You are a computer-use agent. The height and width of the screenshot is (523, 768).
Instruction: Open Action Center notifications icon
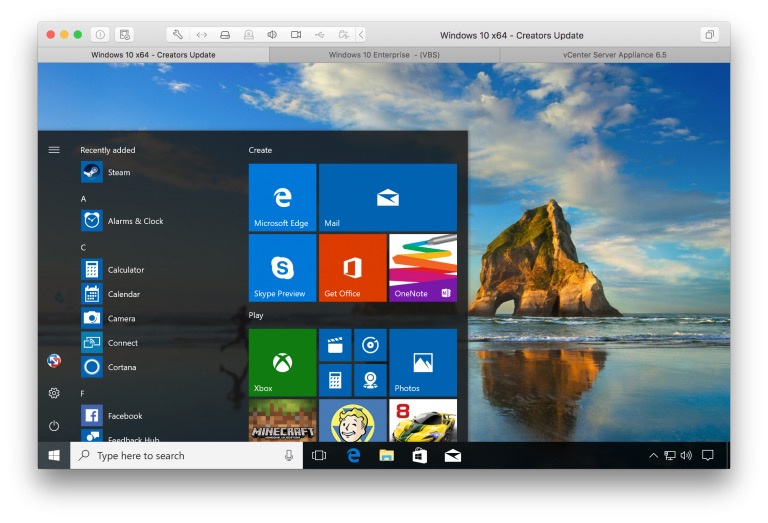pos(708,455)
